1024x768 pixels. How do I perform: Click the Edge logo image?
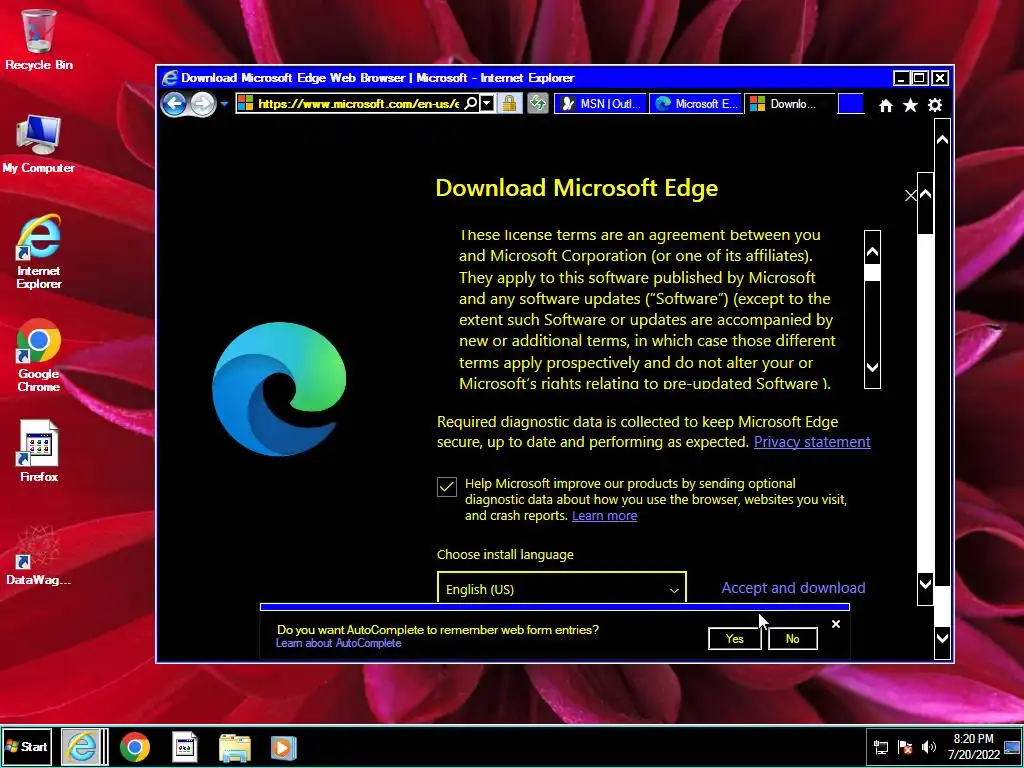[x=280, y=389]
